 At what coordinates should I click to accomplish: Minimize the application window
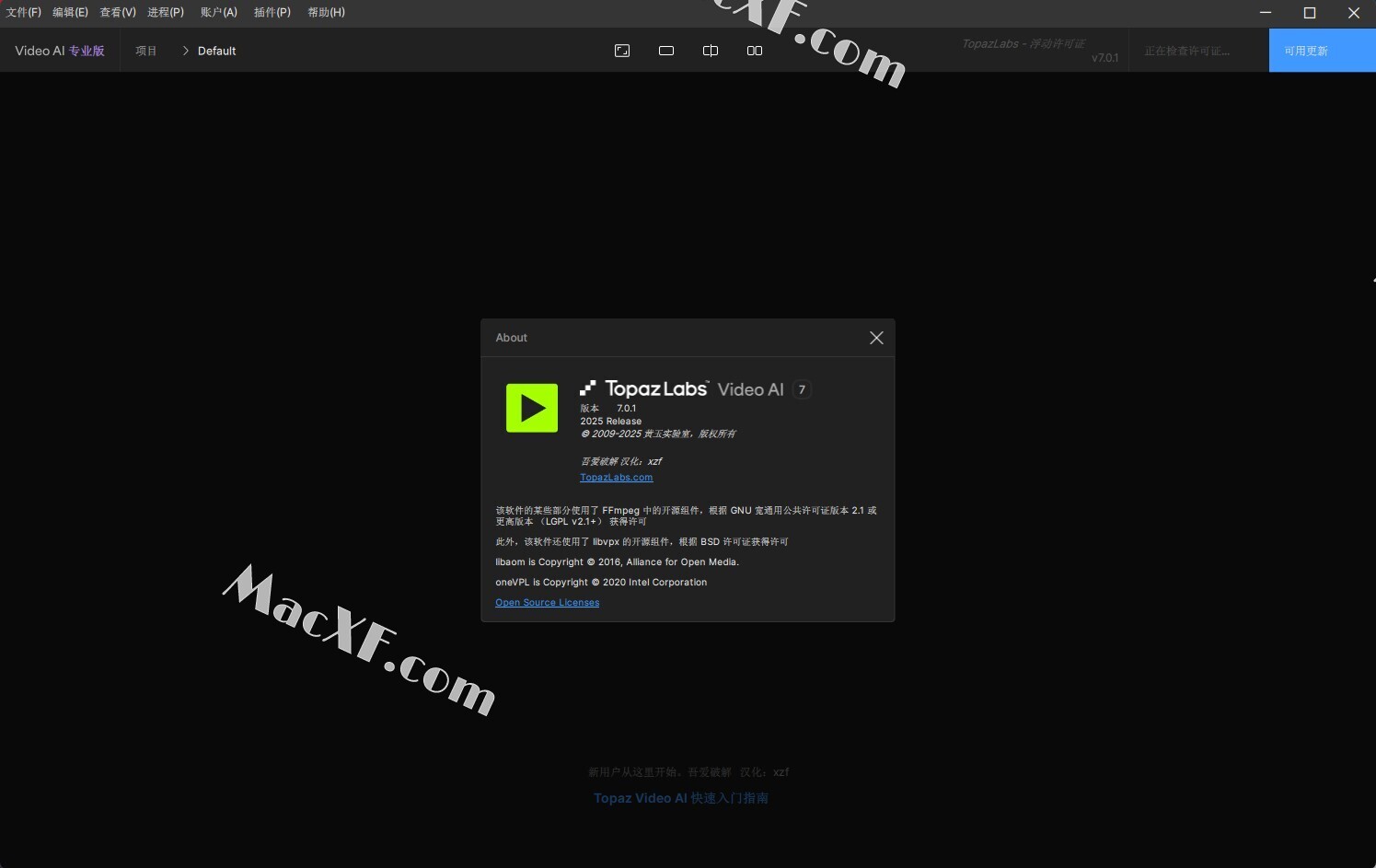pos(1266,13)
